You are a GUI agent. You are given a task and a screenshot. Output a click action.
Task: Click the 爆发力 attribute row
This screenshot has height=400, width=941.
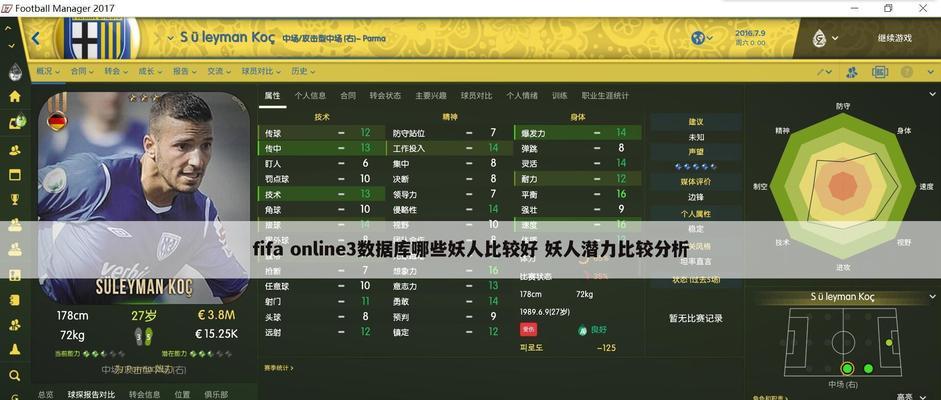[x=577, y=133]
